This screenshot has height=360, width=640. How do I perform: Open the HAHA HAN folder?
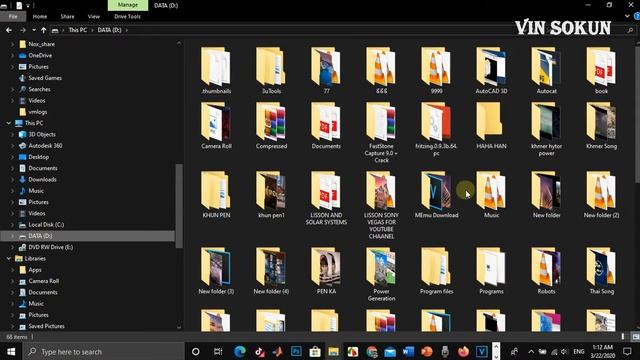point(491,126)
